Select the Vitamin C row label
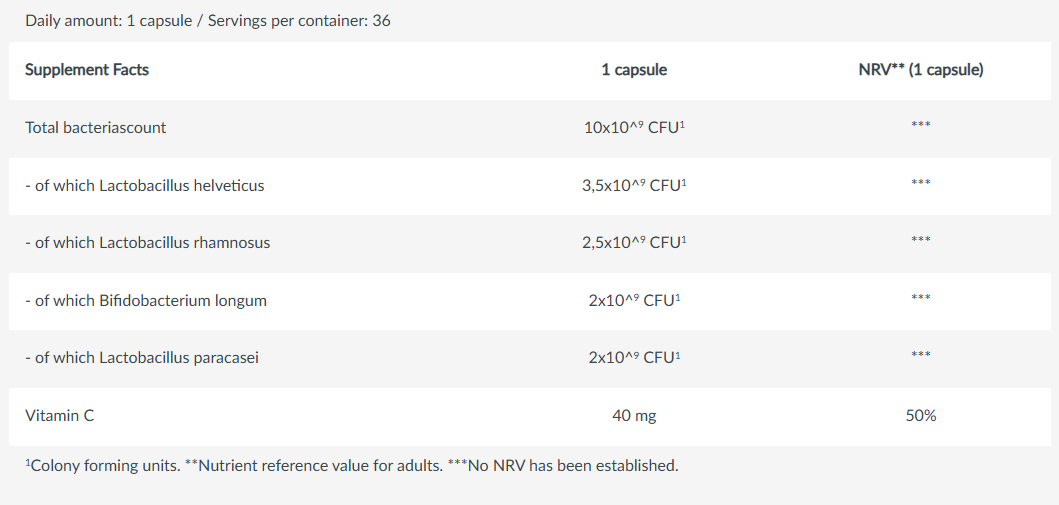Viewport: 1059px width, 505px height. (60, 415)
